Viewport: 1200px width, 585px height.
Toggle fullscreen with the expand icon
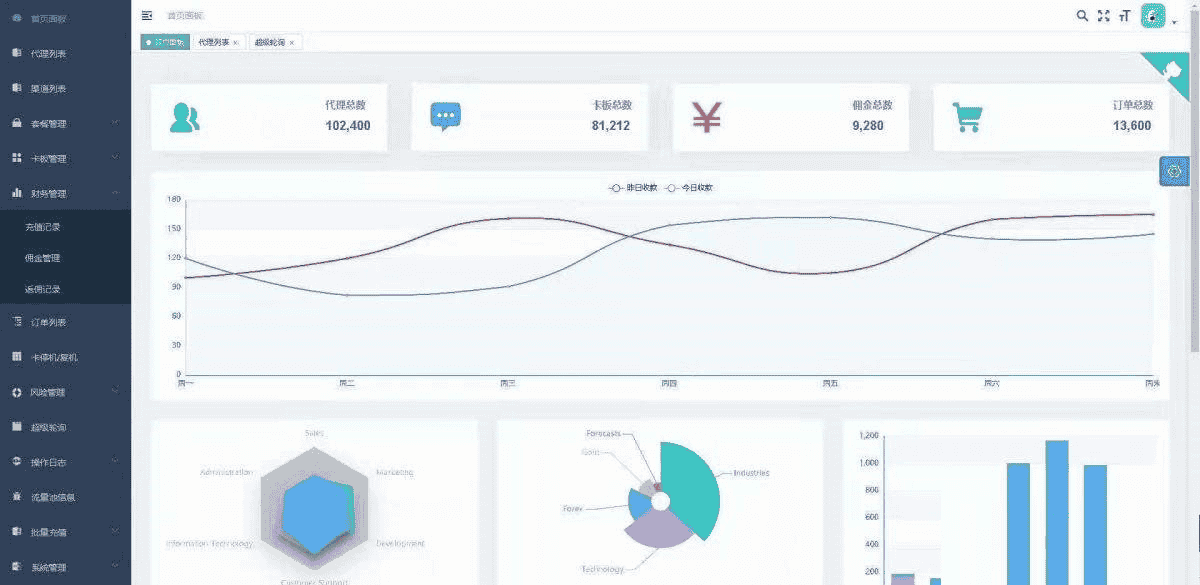tap(1104, 15)
